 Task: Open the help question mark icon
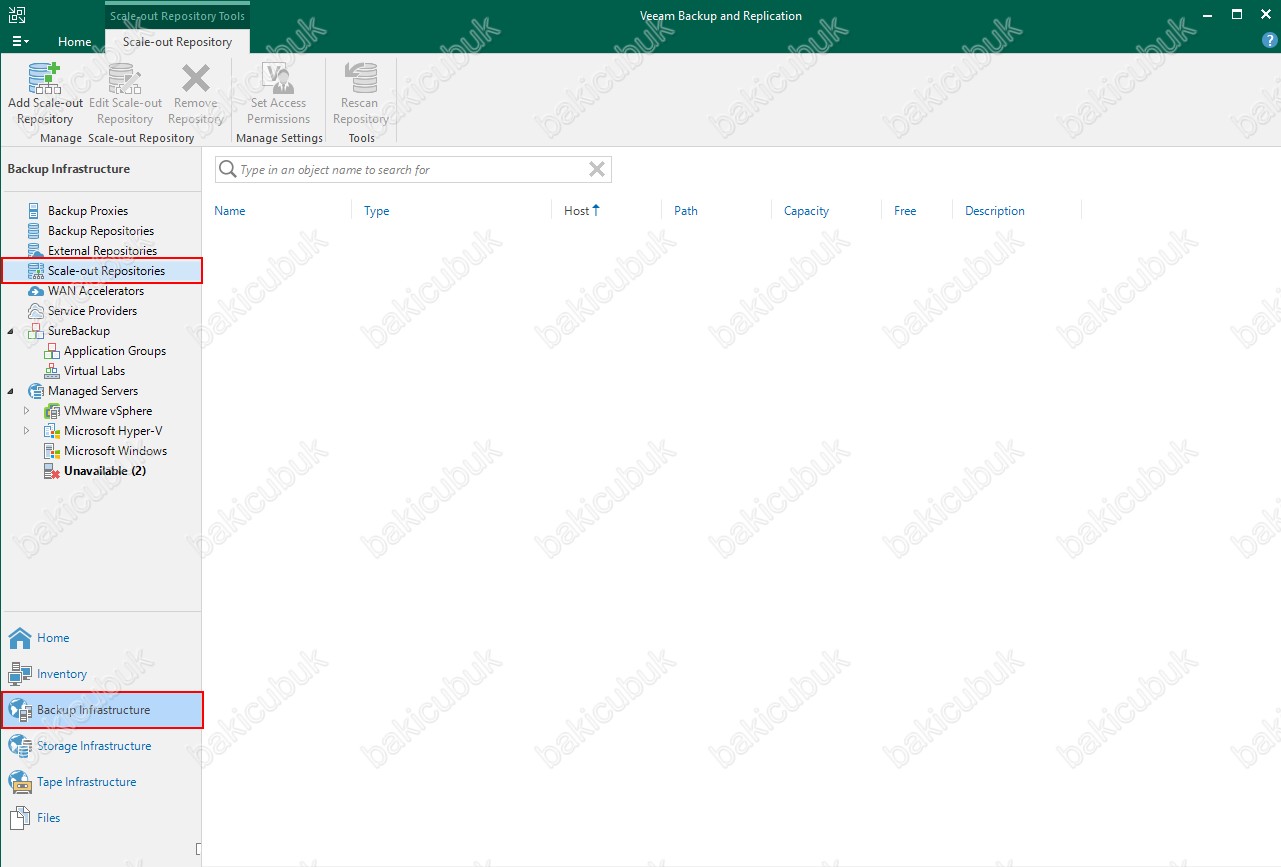1270,41
